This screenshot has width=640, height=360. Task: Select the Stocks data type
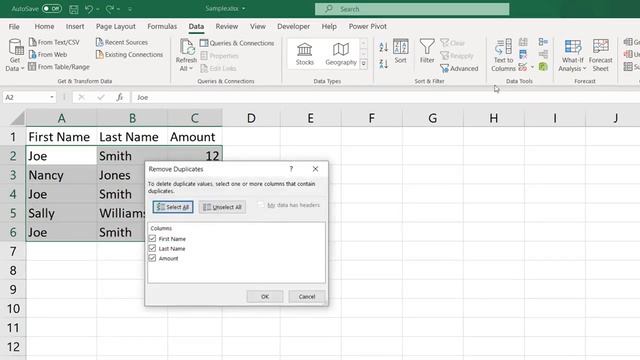[304, 54]
